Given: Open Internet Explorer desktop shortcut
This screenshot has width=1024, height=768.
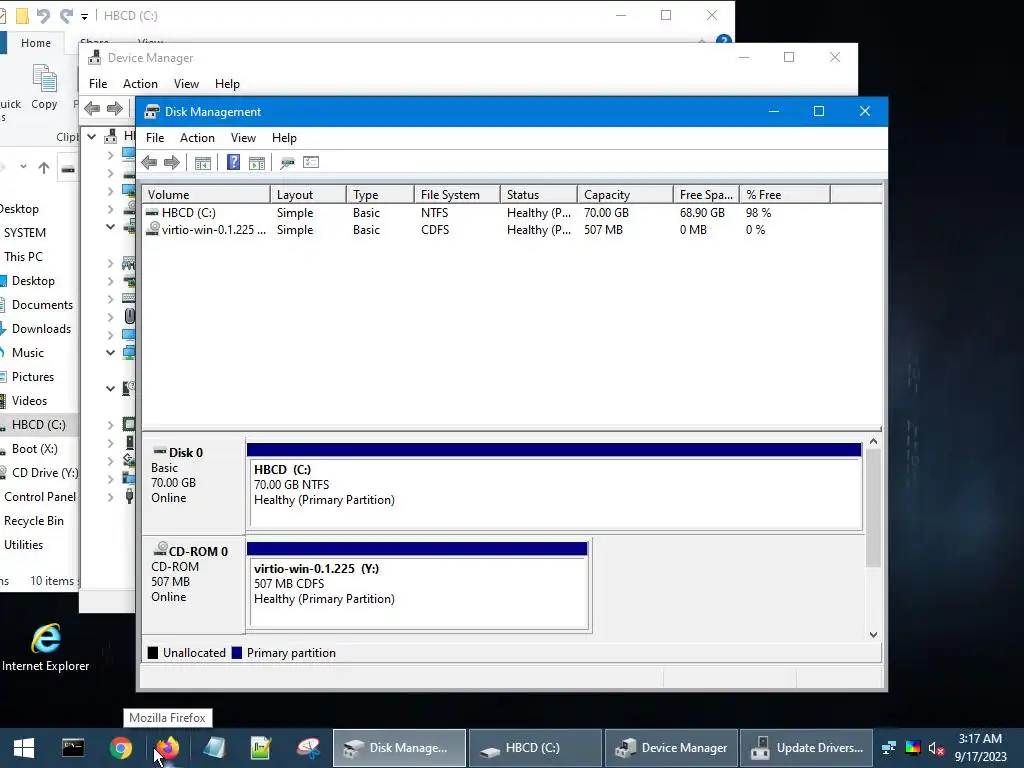Looking at the screenshot, I should point(46,647).
